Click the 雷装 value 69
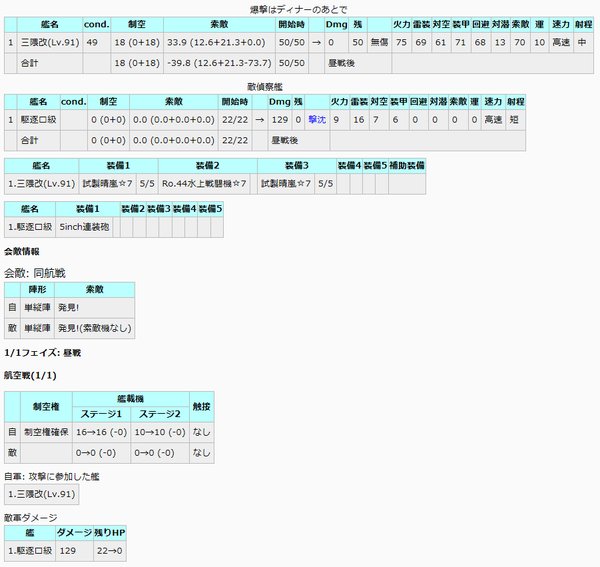600x567 pixels. click(x=421, y=42)
